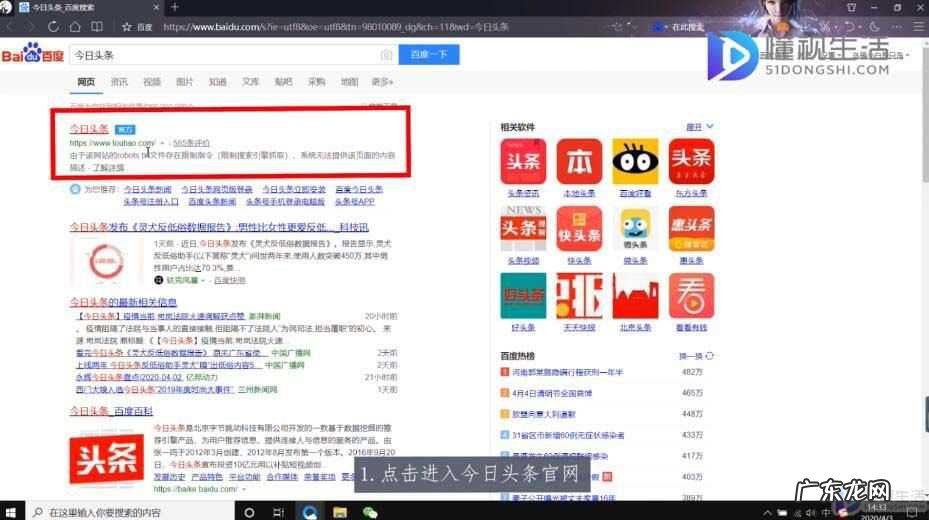
Task: Open File Explorer on the taskbar
Action: (340, 512)
